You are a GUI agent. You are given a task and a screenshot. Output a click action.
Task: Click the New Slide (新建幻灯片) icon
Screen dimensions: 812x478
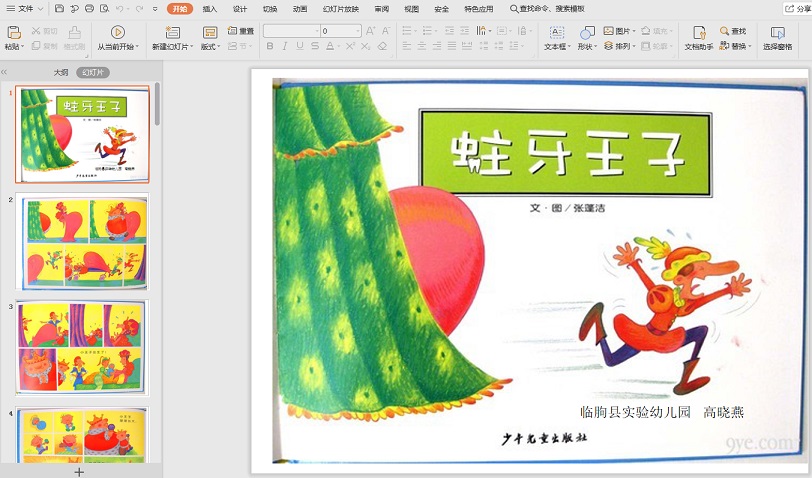[x=172, y=33]
